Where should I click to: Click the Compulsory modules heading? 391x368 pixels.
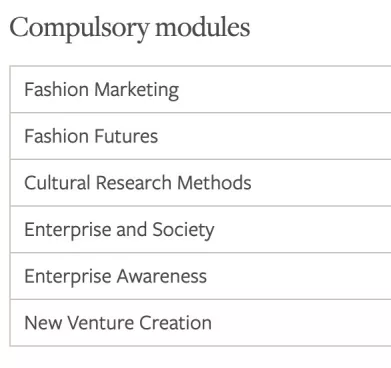[x=130, y=29]
